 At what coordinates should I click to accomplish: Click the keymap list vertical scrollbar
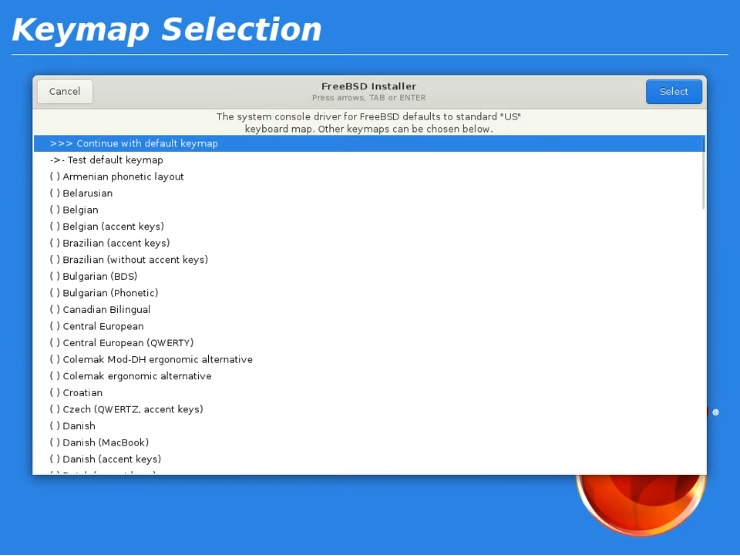[x=703, y=180]
